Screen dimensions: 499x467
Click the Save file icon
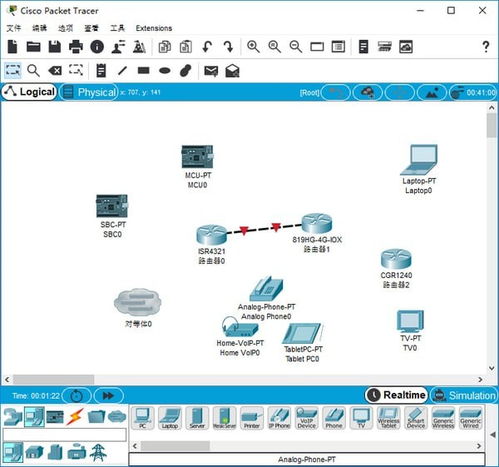55,47
